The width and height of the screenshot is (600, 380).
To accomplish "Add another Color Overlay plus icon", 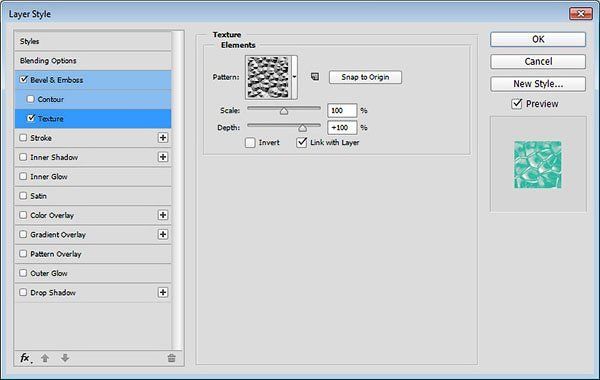I will click(163, 215).
